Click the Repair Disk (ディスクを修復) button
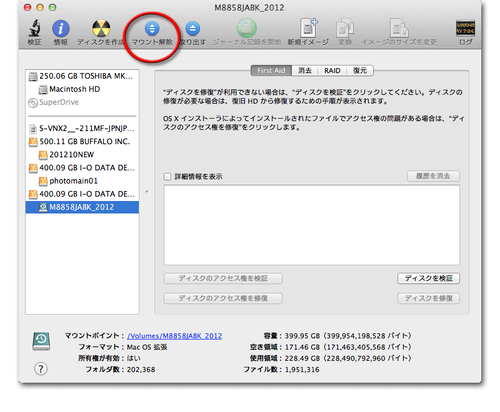The height and width of the screenshot is (412, 500). (x=429, y=298)
